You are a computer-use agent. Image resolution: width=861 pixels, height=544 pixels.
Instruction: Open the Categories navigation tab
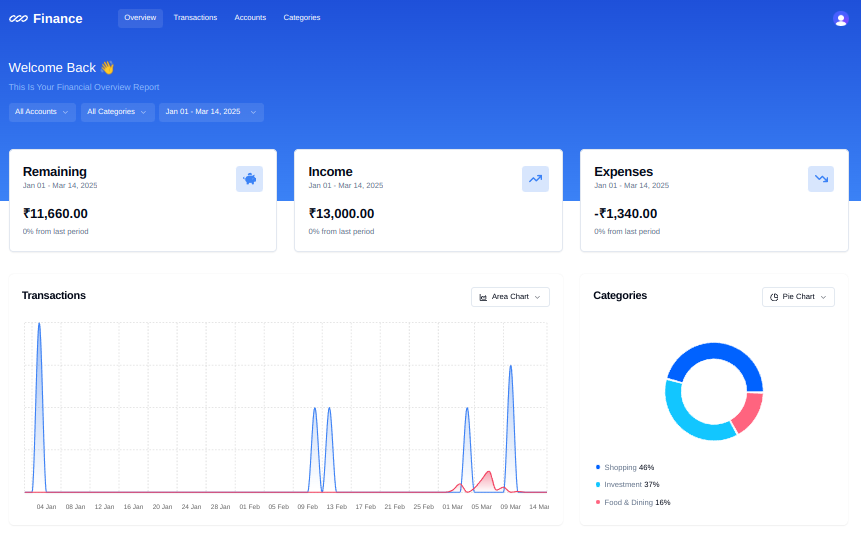302,18
